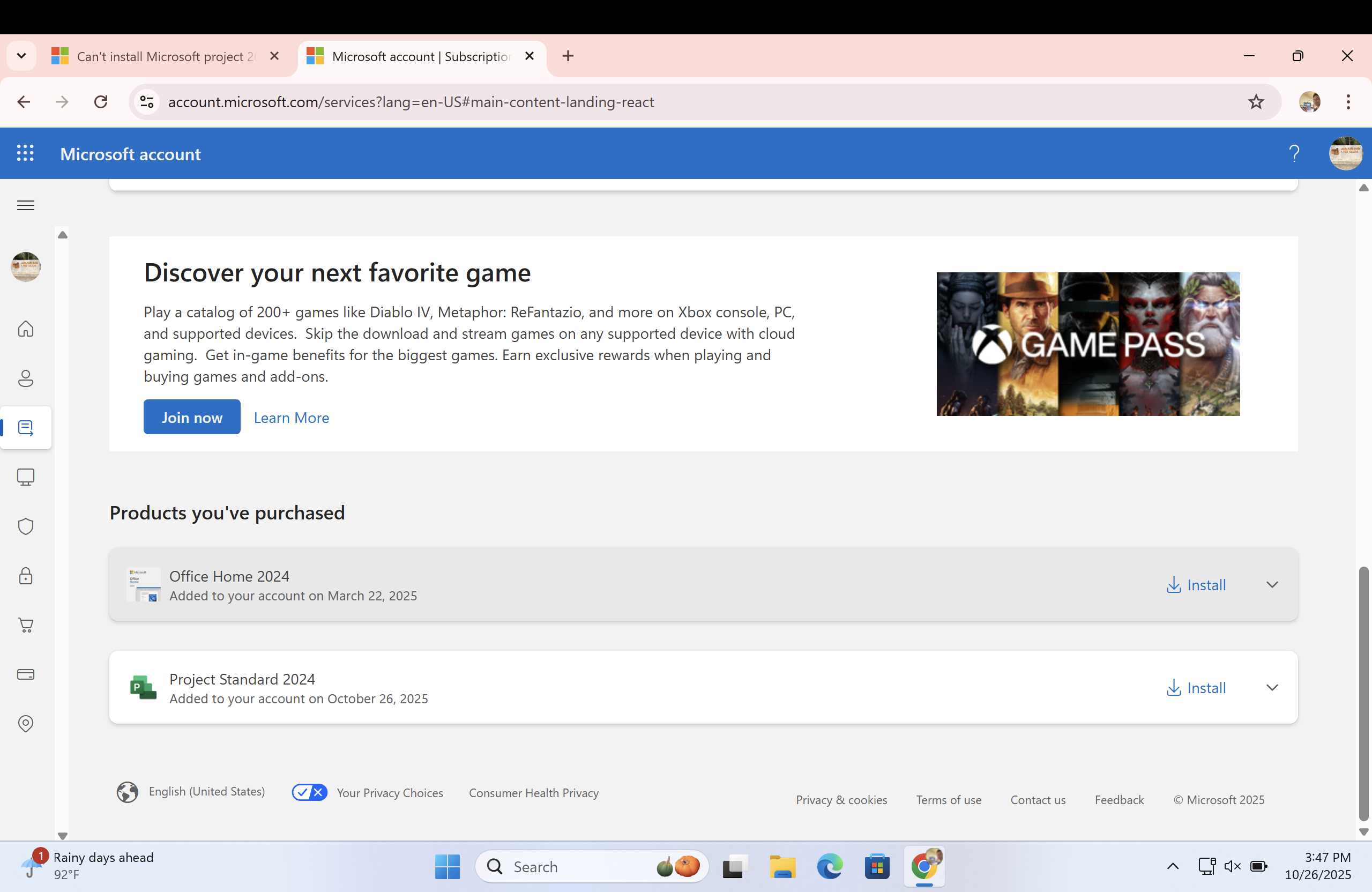
Task: Open the Order history cart icon in sidebar
Action: (x=25, y=625)
